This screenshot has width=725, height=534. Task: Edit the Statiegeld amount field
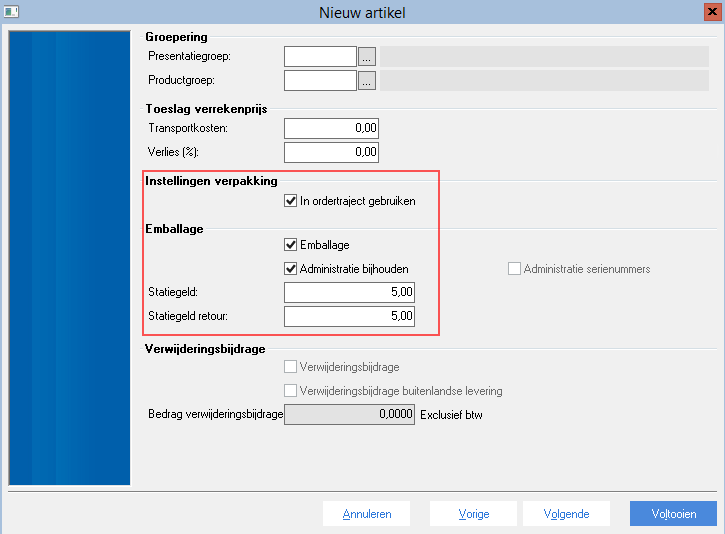(350, 293)
